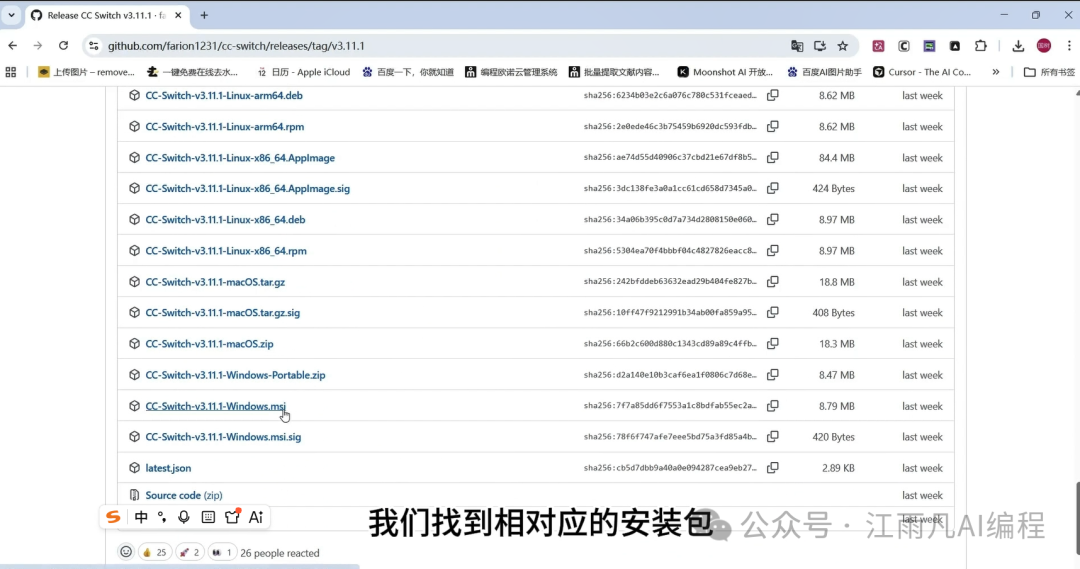Toggle Chinese input mode 中
The height and width of the screenshot is (569, 1080).
141,517
